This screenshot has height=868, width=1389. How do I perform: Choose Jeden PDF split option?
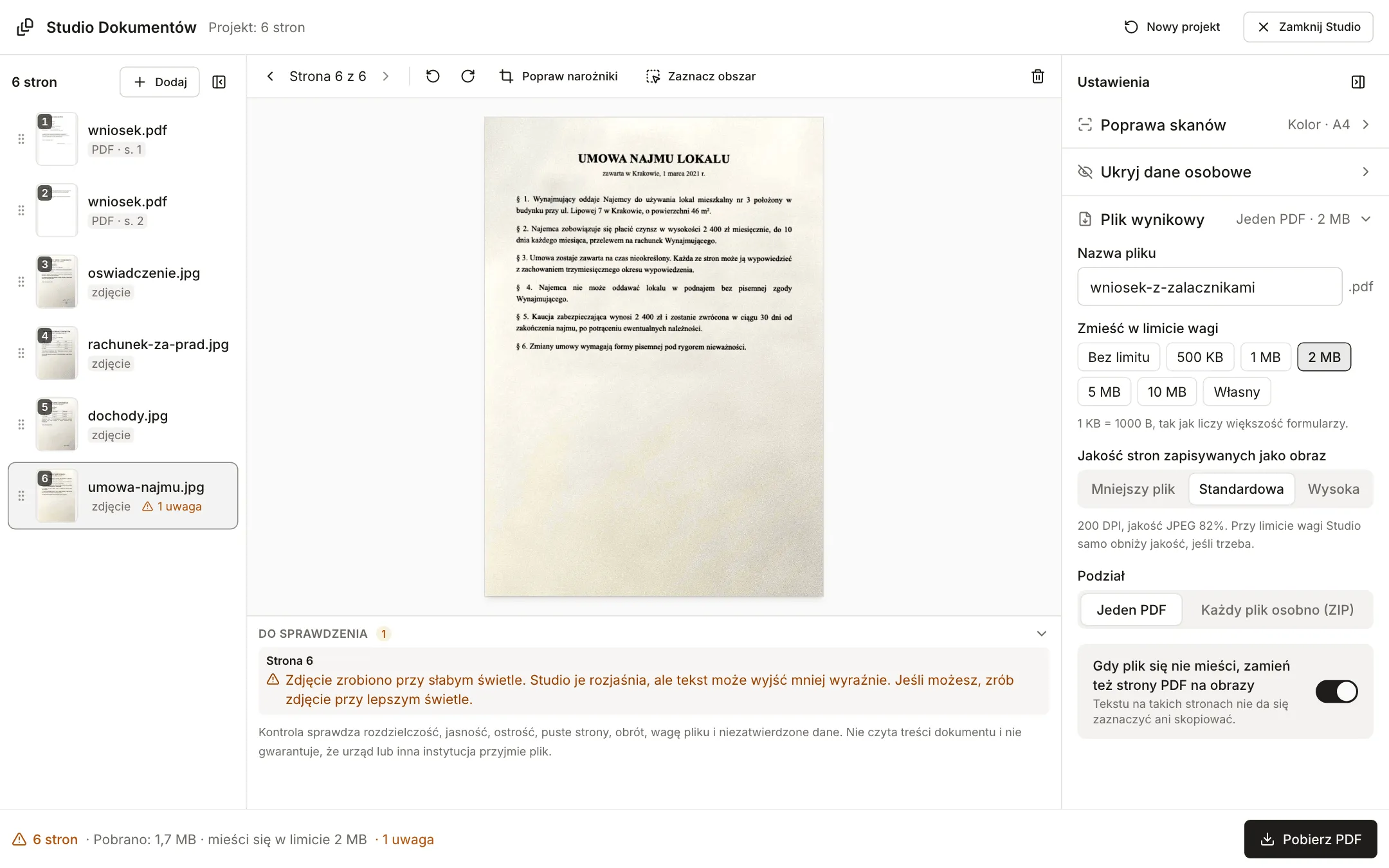[x=1131, y=610]
